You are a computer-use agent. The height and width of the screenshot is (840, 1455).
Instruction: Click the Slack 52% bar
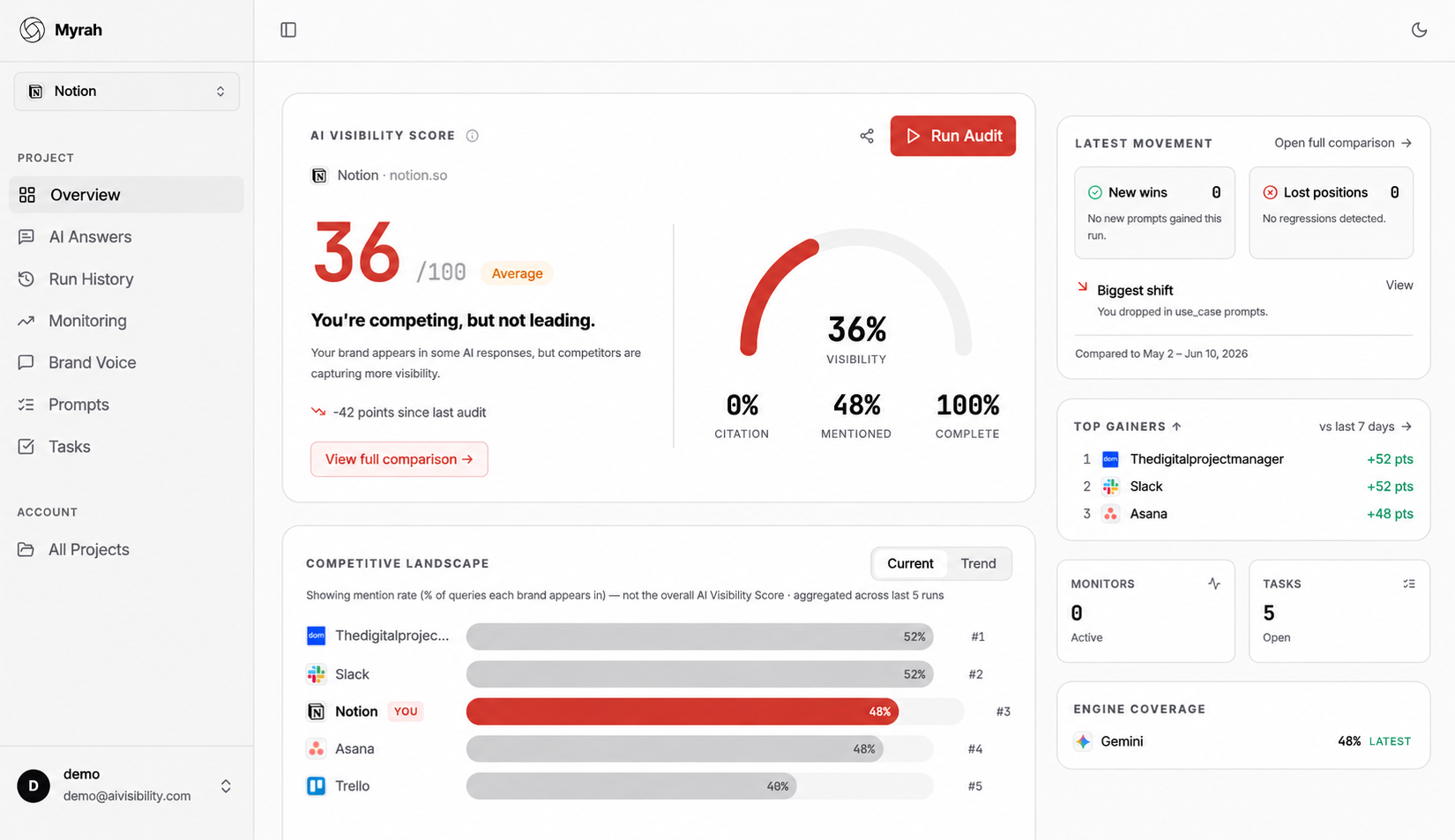click(699, 674)
